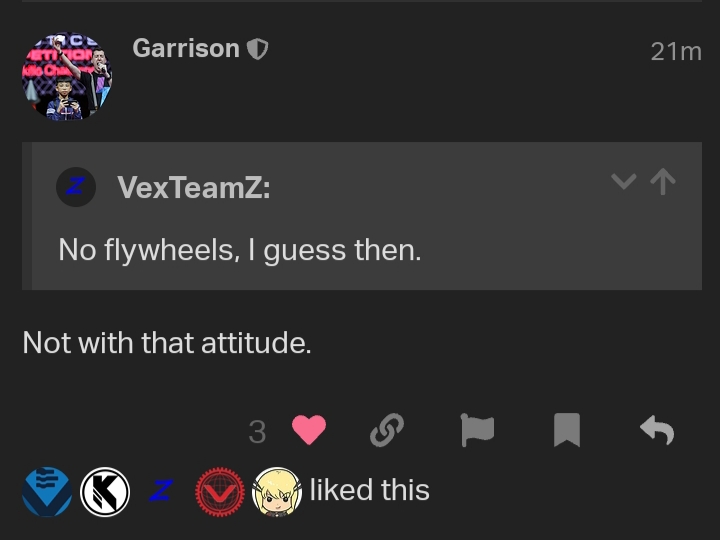Expand the quoted post with chevron

623,182
